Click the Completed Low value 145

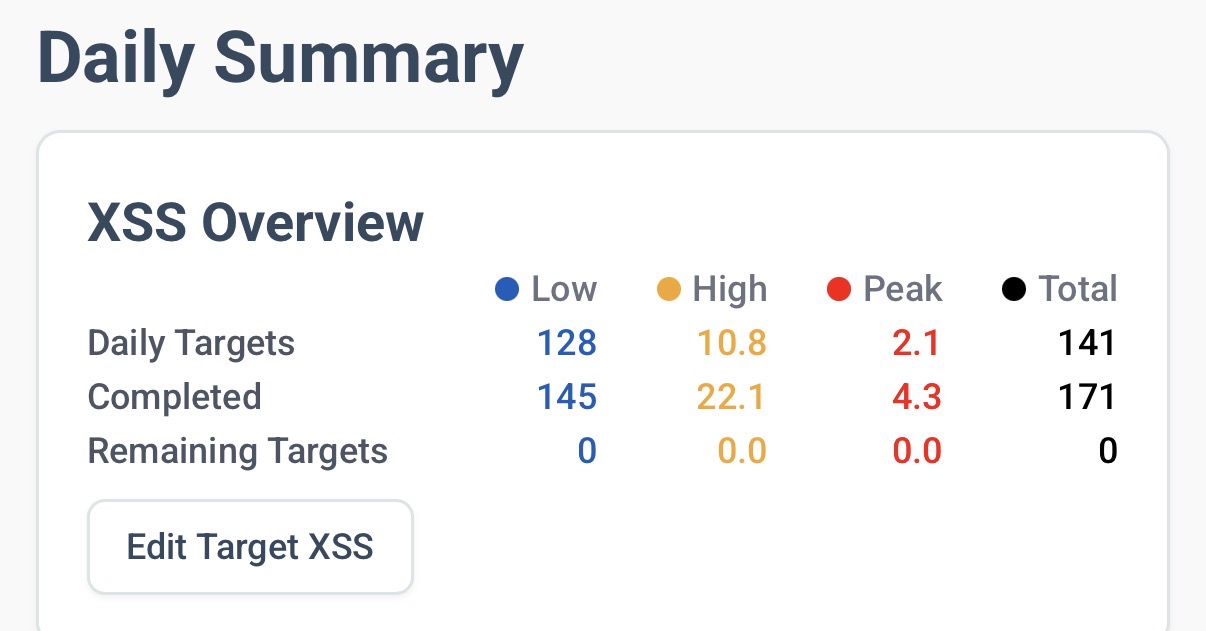coord(566,397)
